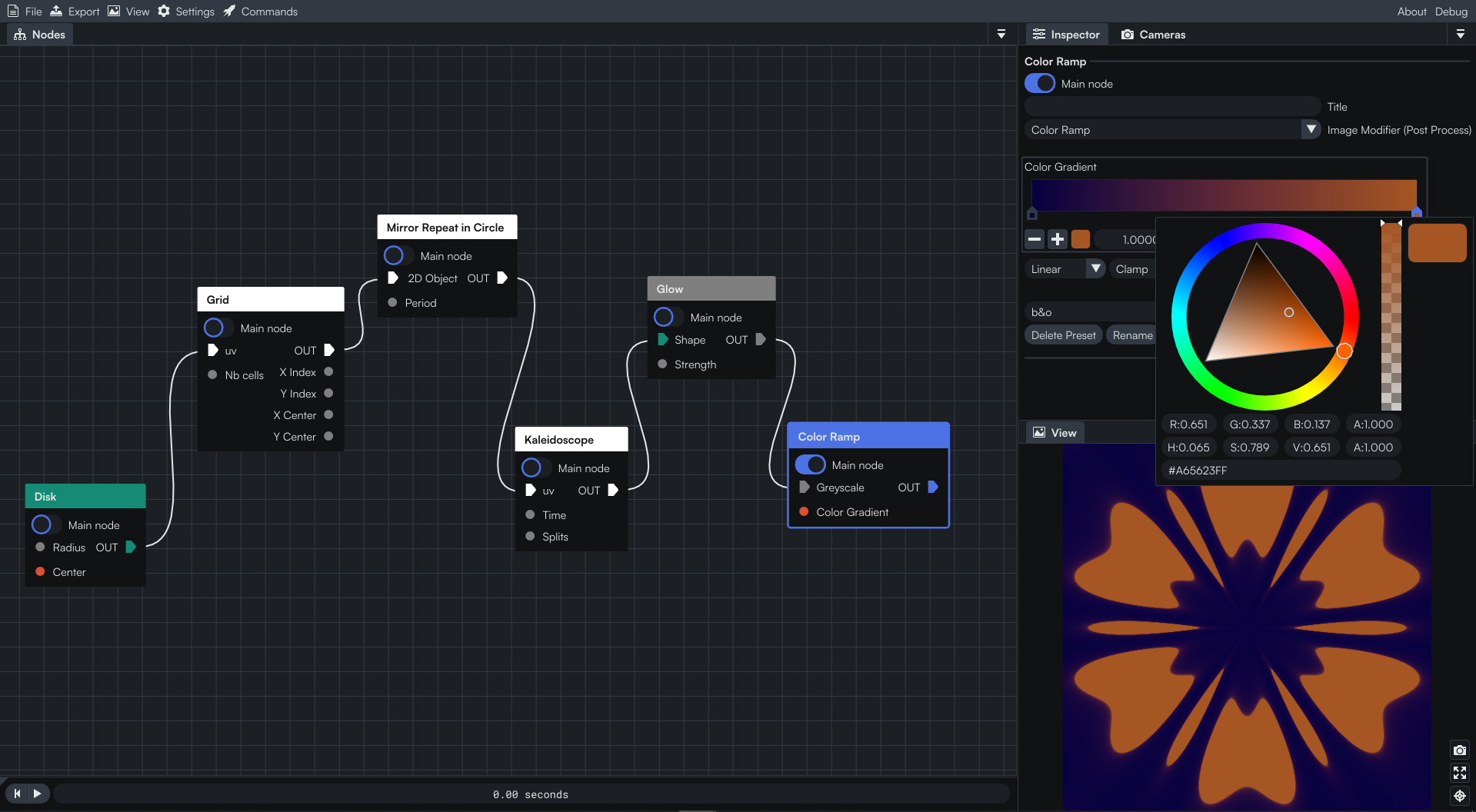Toggle Main node on Kaleidoscope node

coord(535,468)
